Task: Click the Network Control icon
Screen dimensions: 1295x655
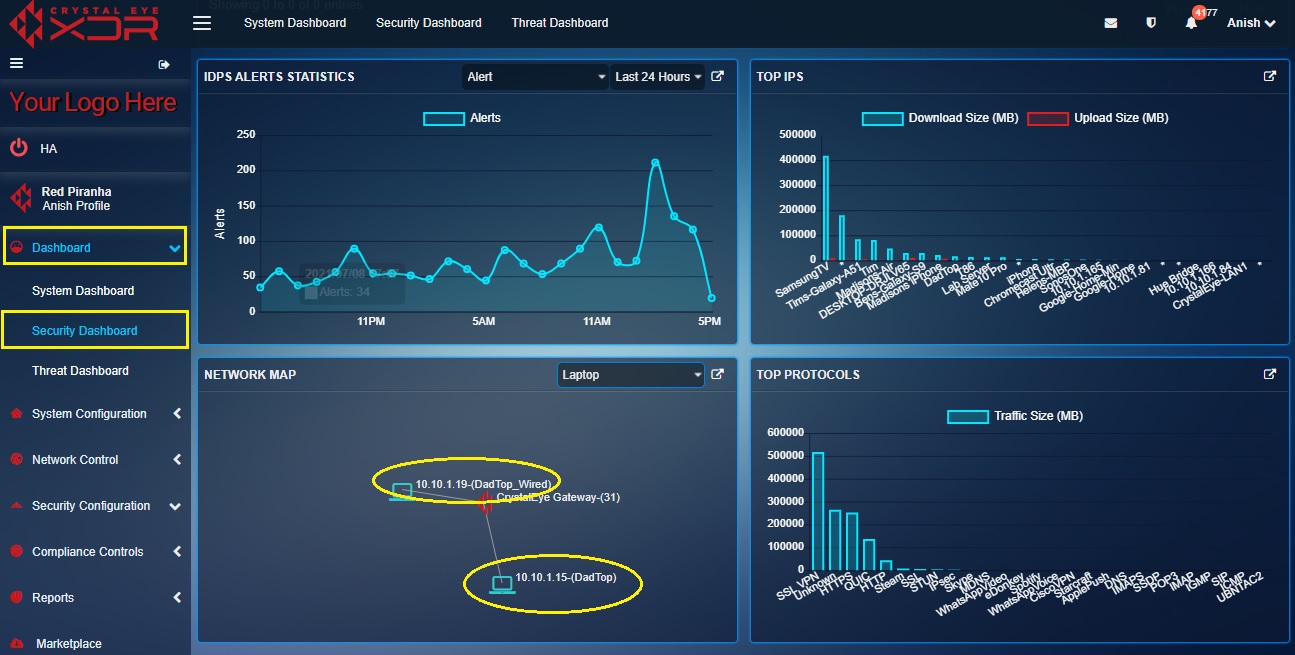Action: tap(15, 460)
